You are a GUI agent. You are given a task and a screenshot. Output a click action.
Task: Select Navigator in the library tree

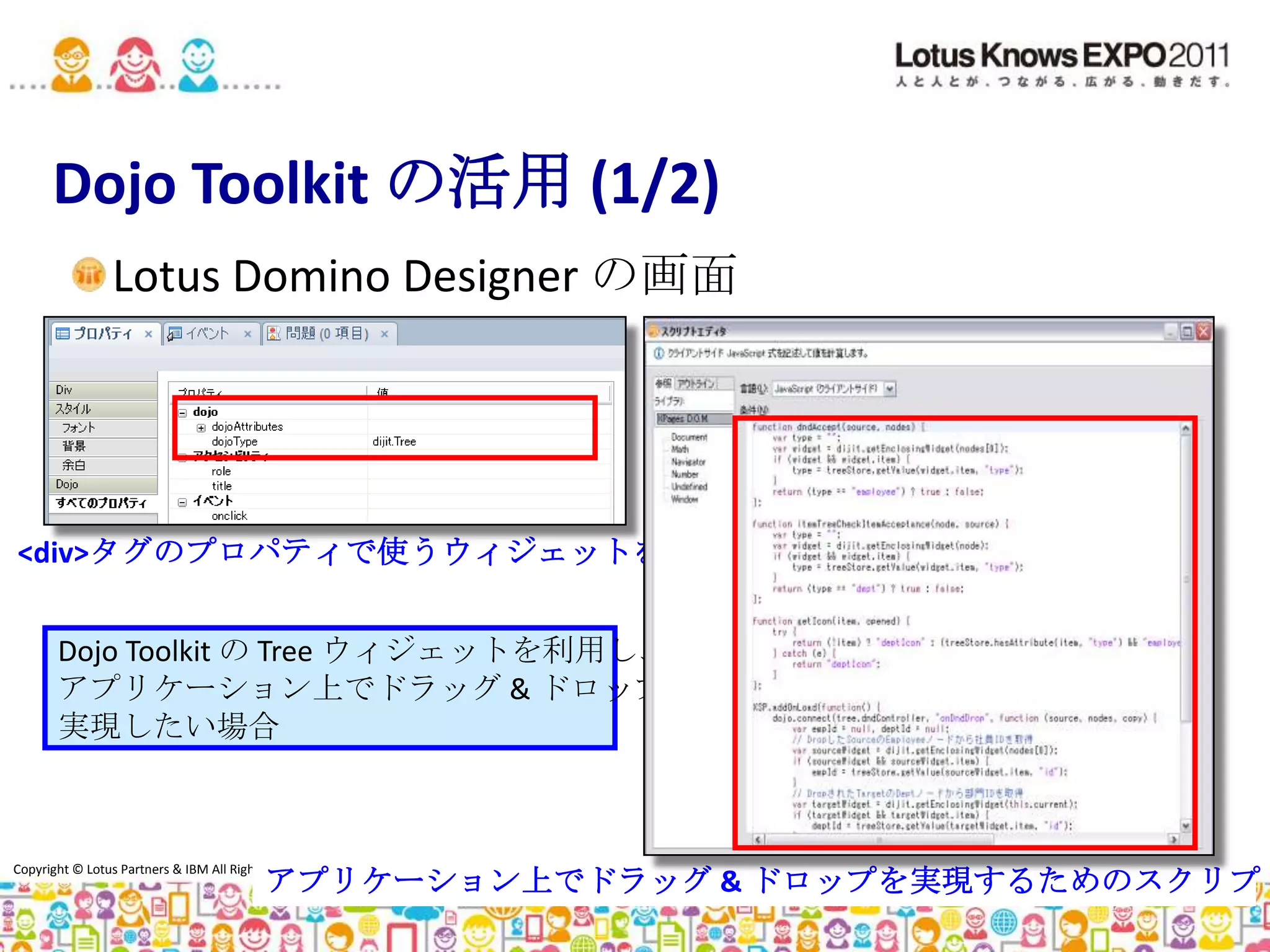click(688, 462)
